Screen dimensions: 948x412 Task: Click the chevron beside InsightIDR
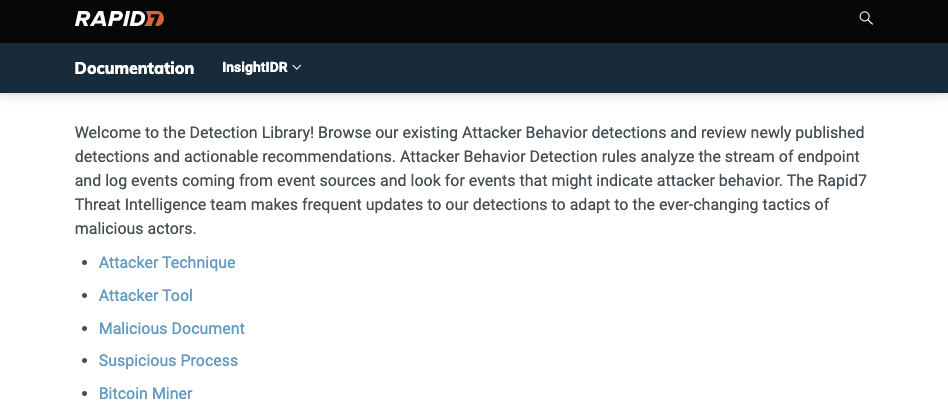[x=297, y=68]
